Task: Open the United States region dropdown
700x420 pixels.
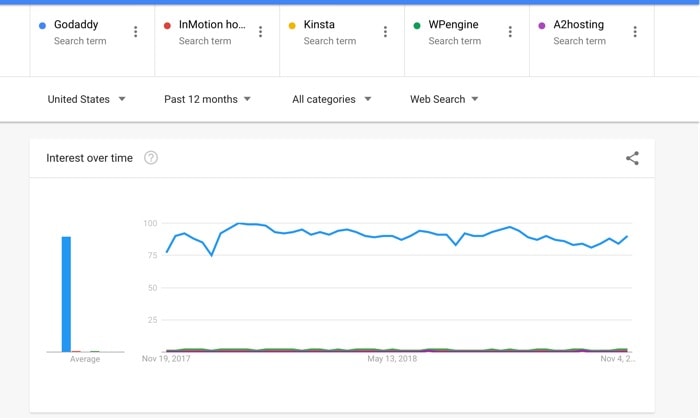Action: [x=86, y=99]
